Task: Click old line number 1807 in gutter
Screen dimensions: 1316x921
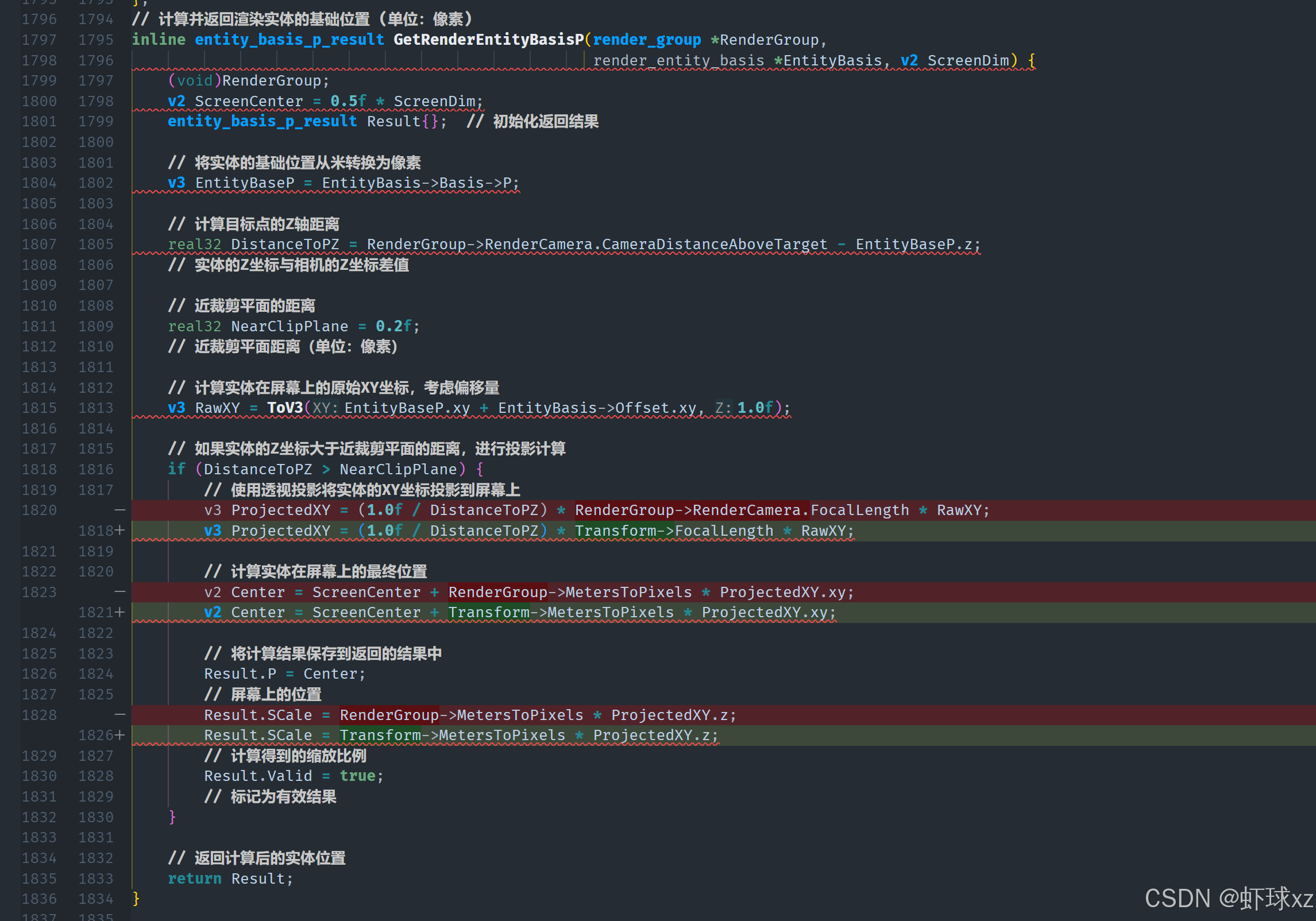Action: (39, 245)
